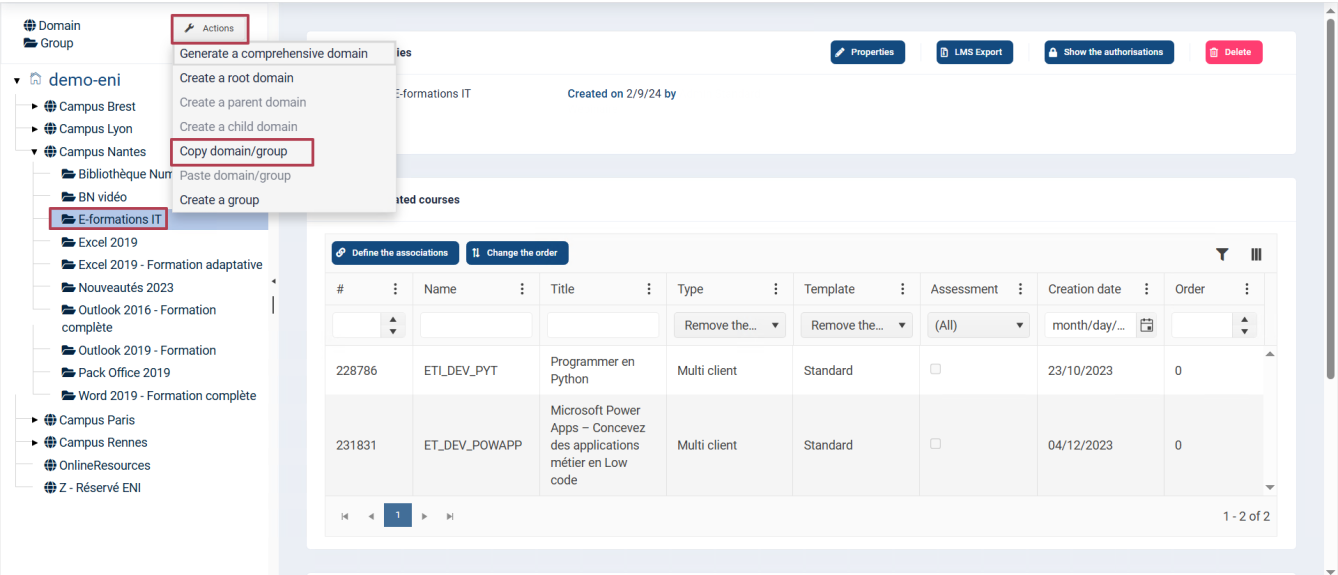The image size is (1338, 575).
Task: Open the grid filter funnel icon
Action: point(1222,255)
